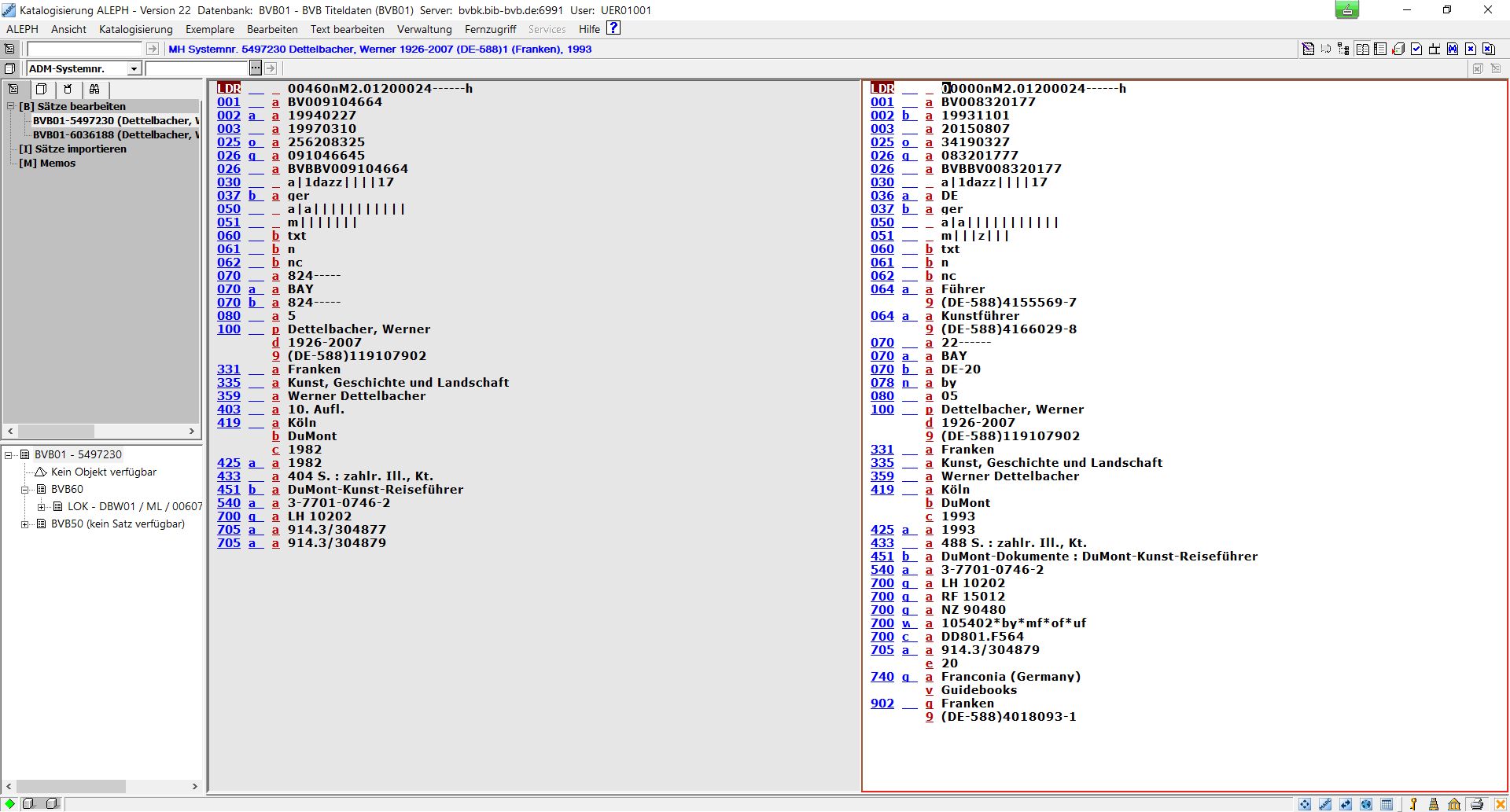
Task: Click the MARC icon in bottom bar
Action: (1325, 804)
